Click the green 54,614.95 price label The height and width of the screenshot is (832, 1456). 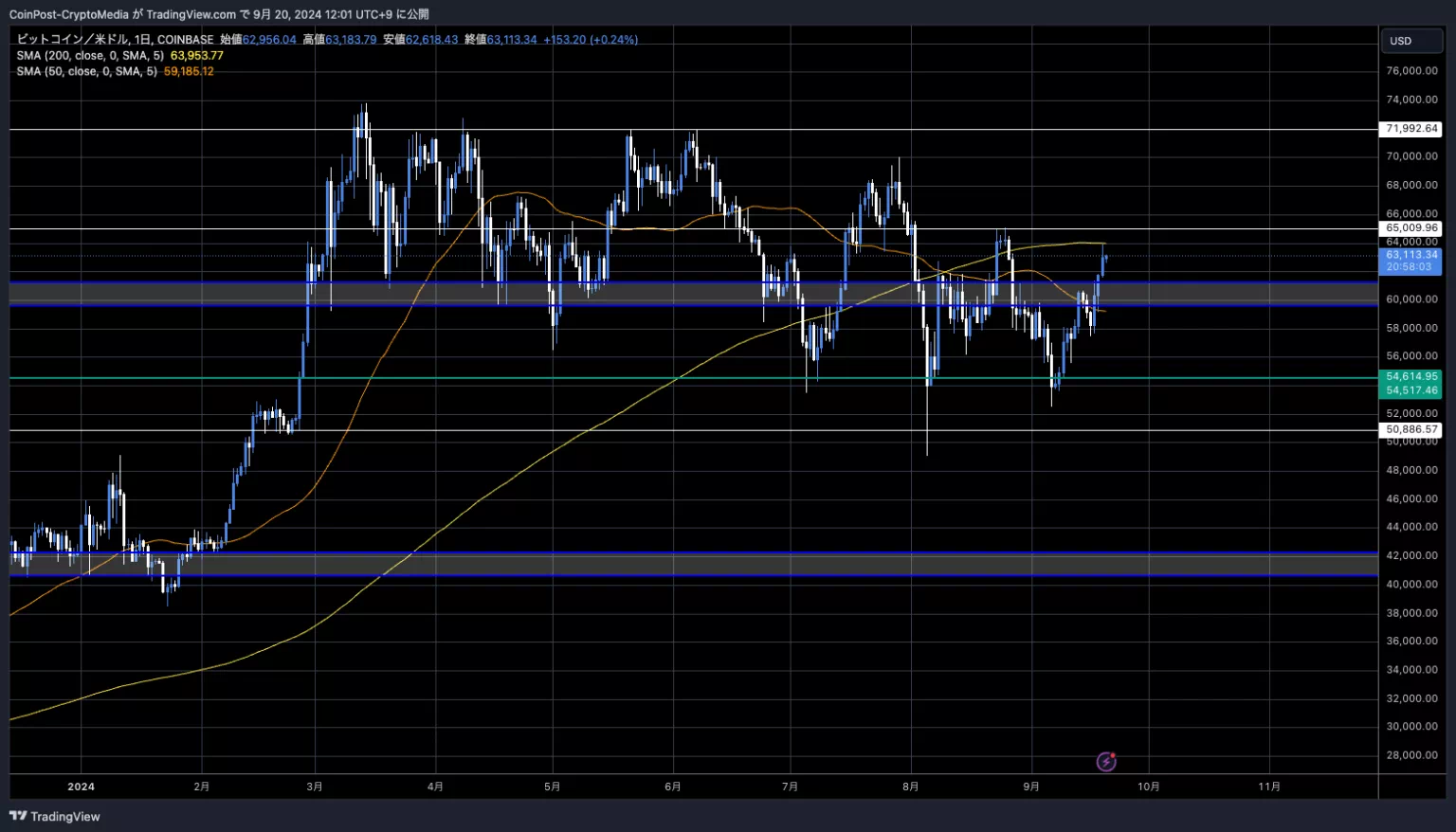click(x=1411, y=376)
